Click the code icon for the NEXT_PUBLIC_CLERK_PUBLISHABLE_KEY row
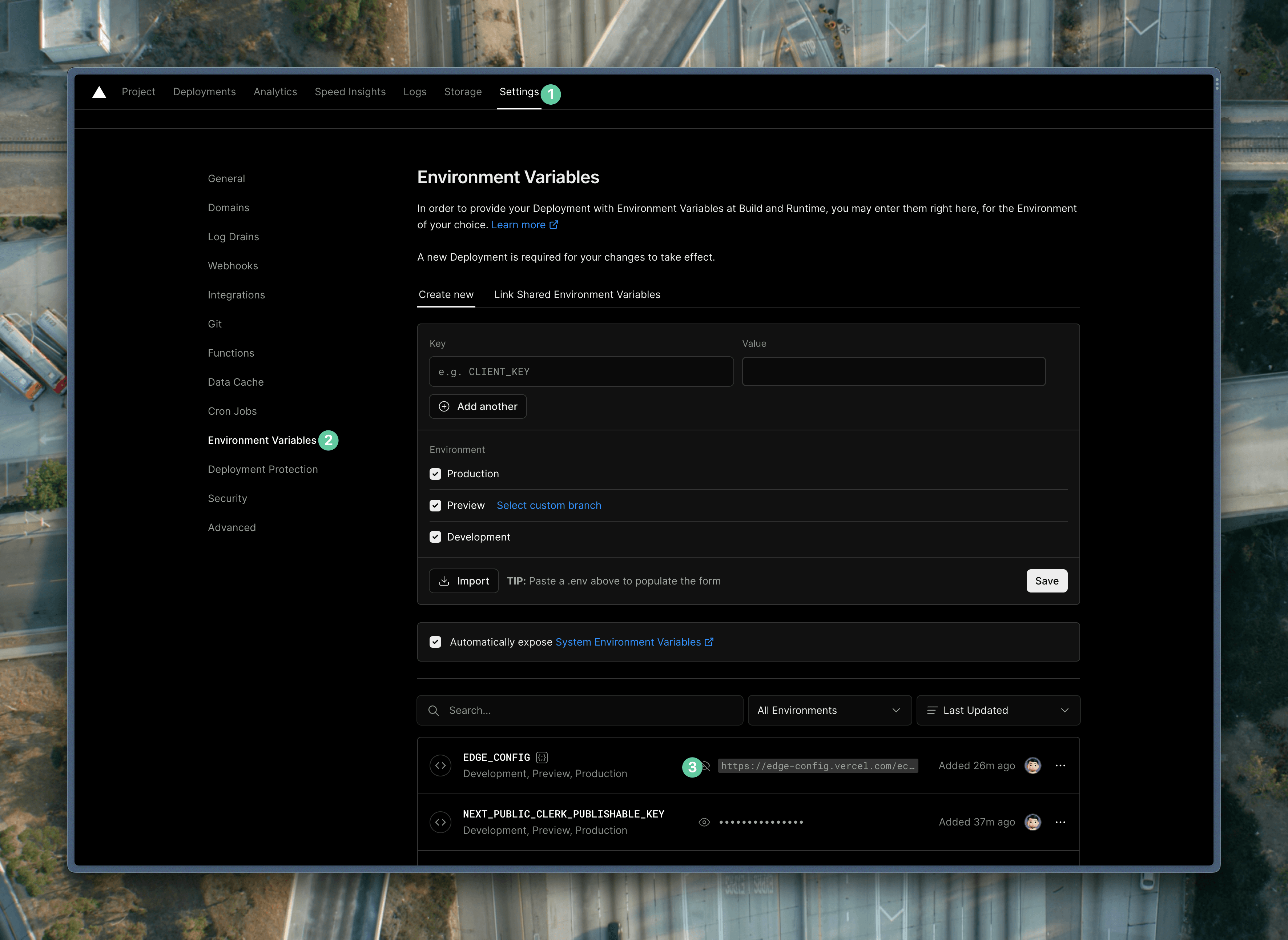This screenshot has height=940, width=1288. [x=440, y=822]
